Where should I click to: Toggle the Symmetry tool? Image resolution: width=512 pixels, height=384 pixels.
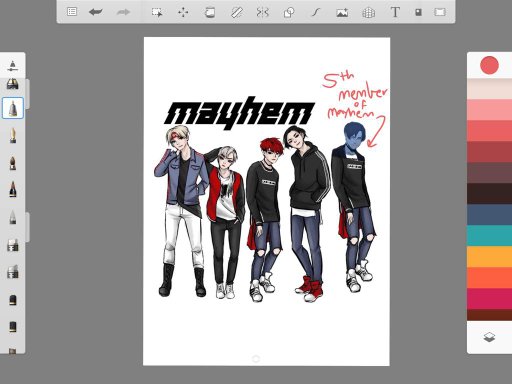[262, 12]
